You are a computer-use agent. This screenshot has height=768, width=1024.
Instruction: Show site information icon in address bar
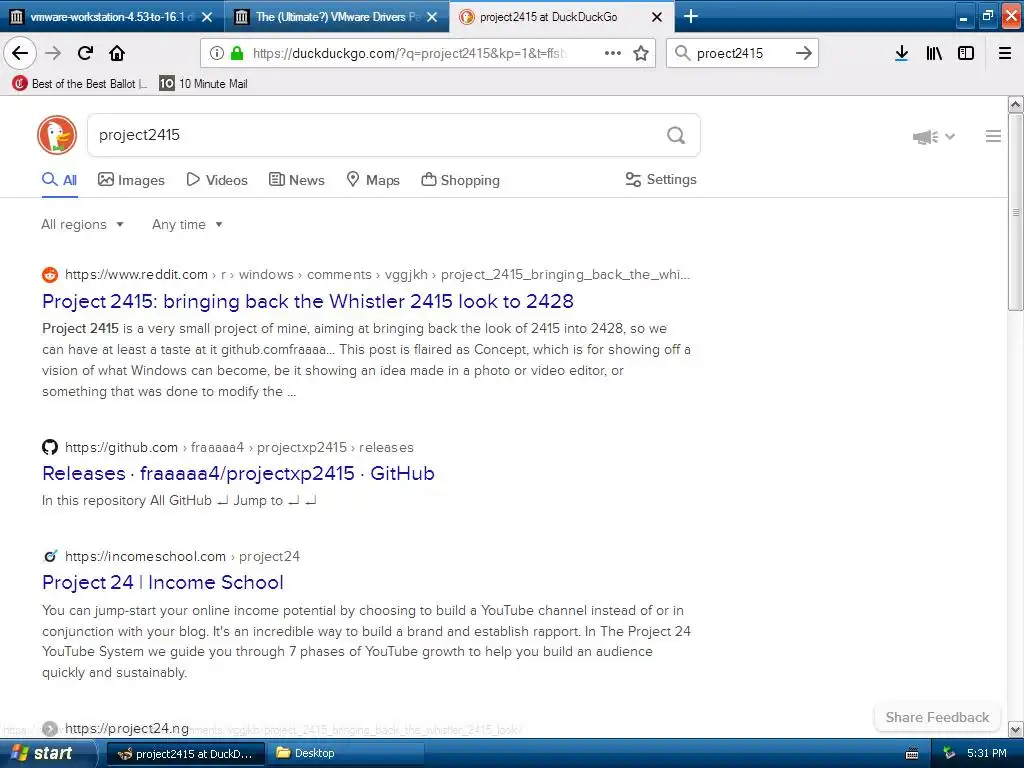click(217, 53)
